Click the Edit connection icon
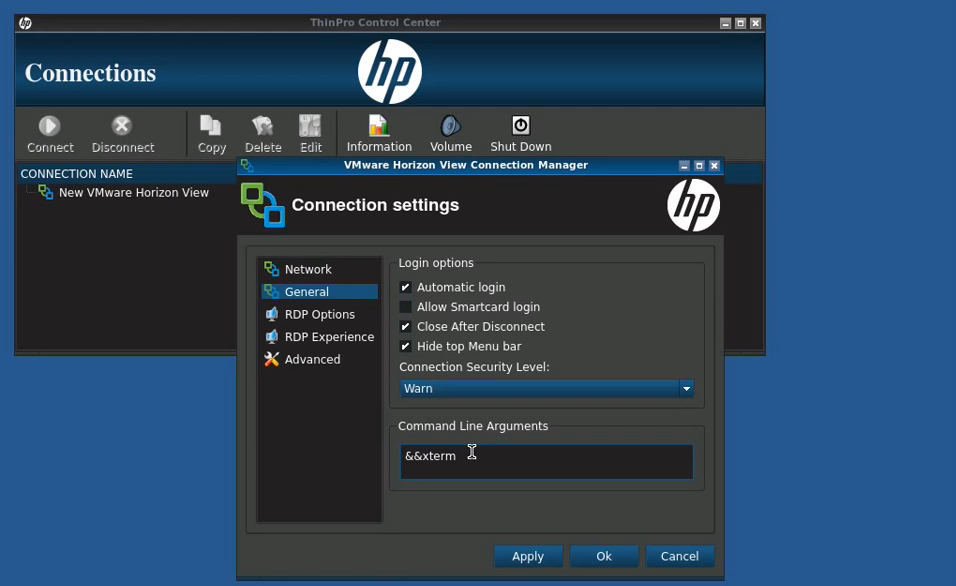 pyautogui.click(x=311, y=126)
